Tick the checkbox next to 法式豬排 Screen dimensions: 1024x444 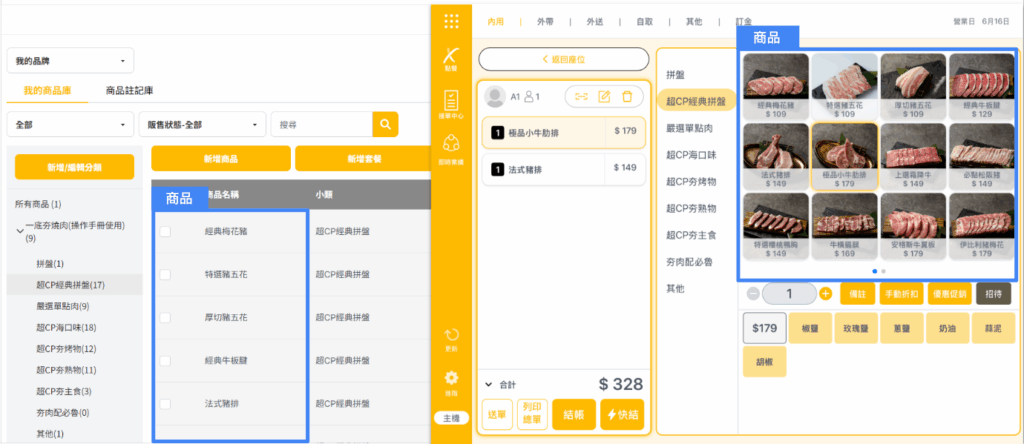[x=165, y=403]
